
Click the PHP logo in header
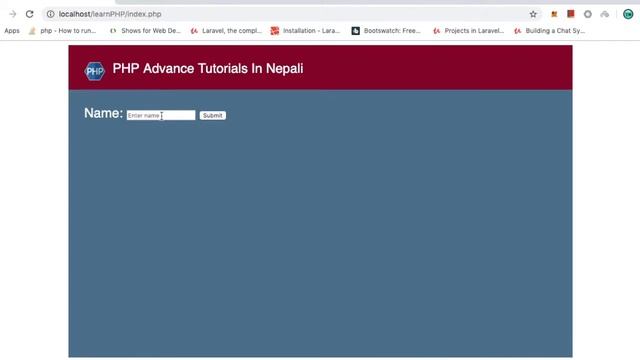point(95,71)
